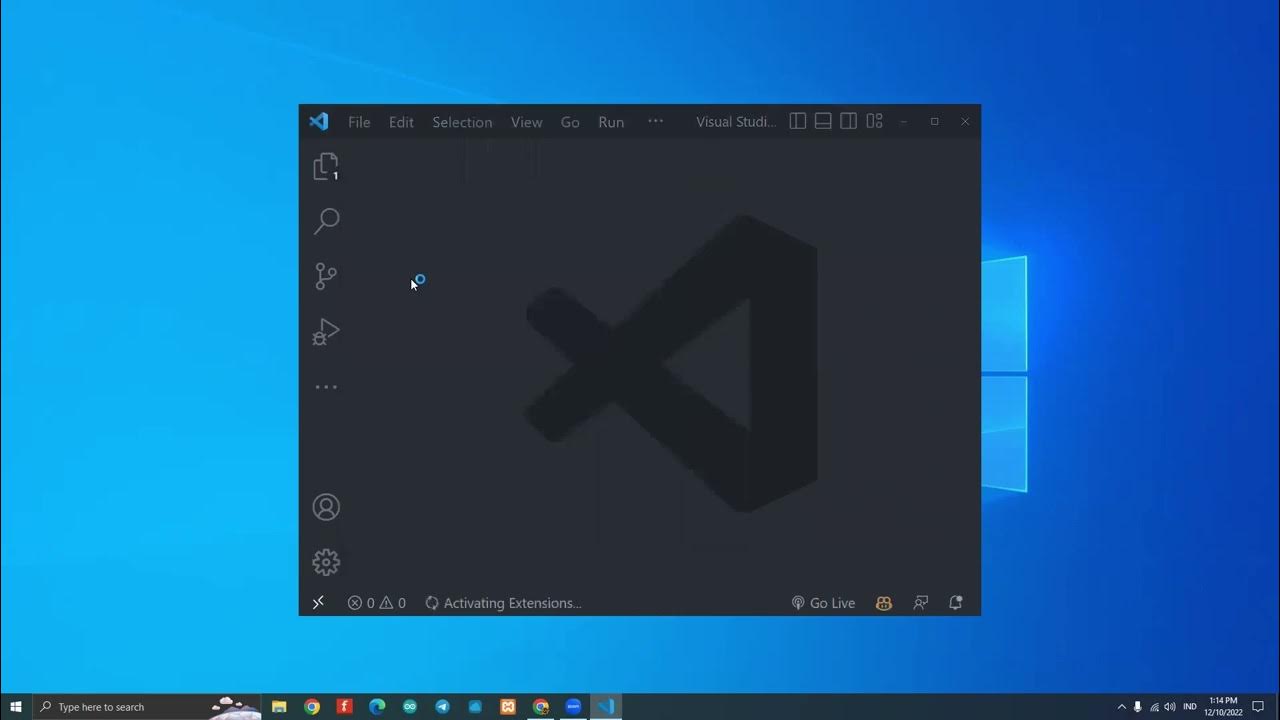
Task: Click the IND language indicator
Action: click(x=1190, y=707)
